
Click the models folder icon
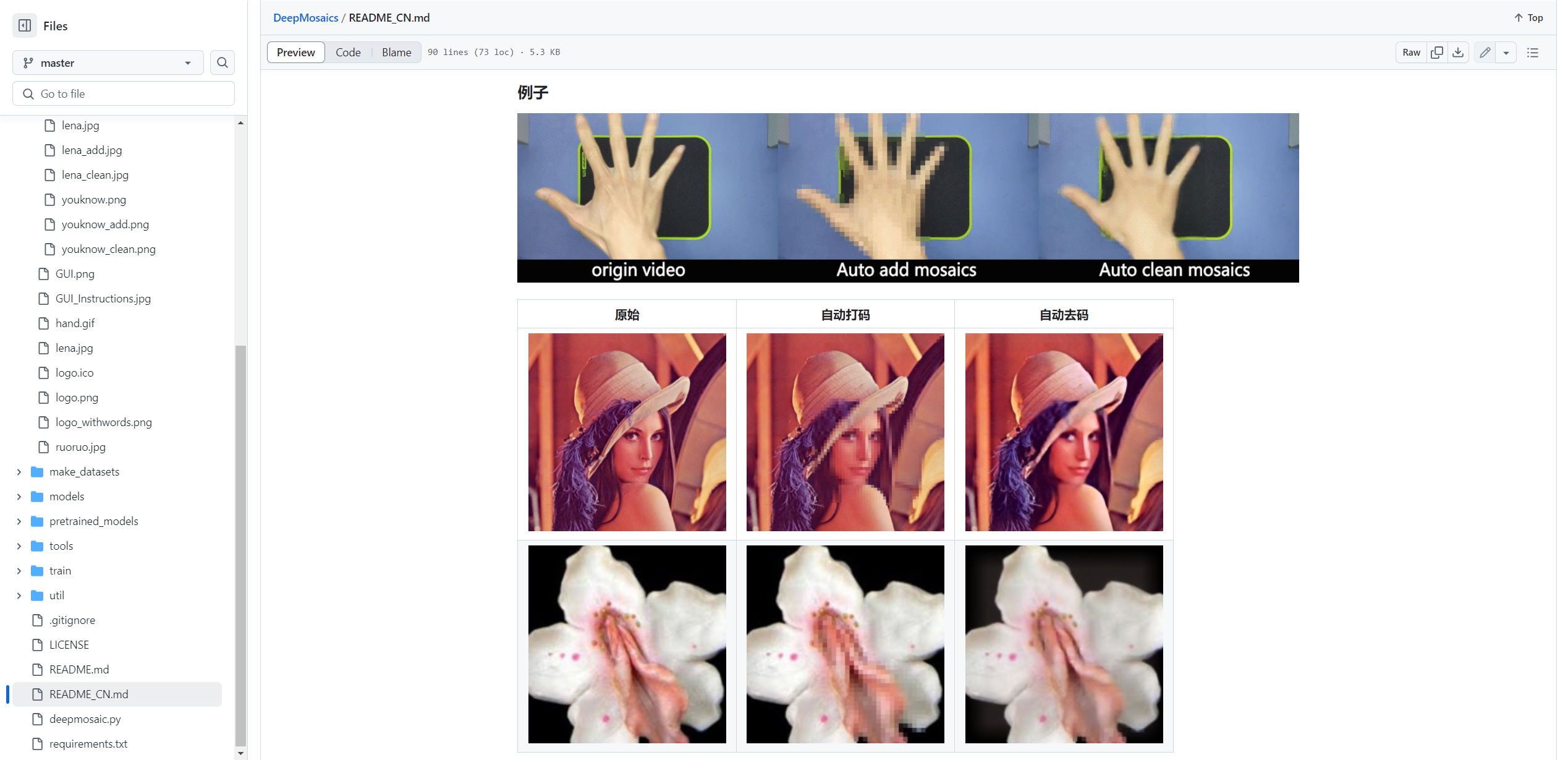[37, 497]
